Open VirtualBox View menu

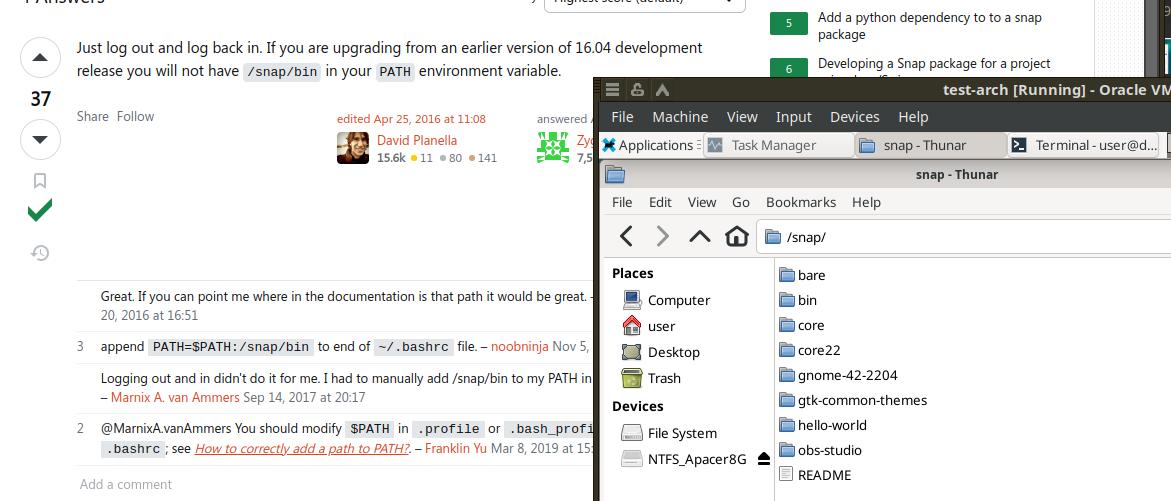pos(742,117)
